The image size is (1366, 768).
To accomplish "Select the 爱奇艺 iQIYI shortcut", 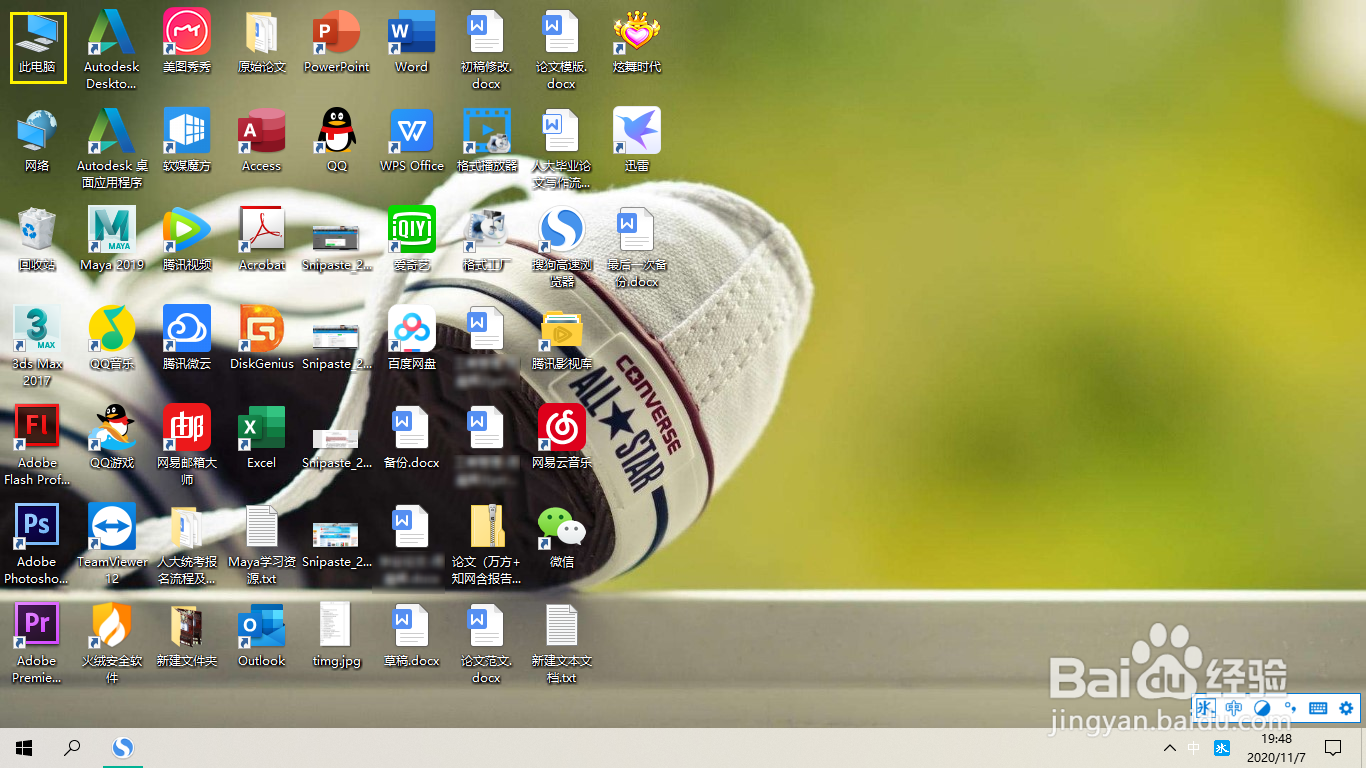I will click(412, 240).
